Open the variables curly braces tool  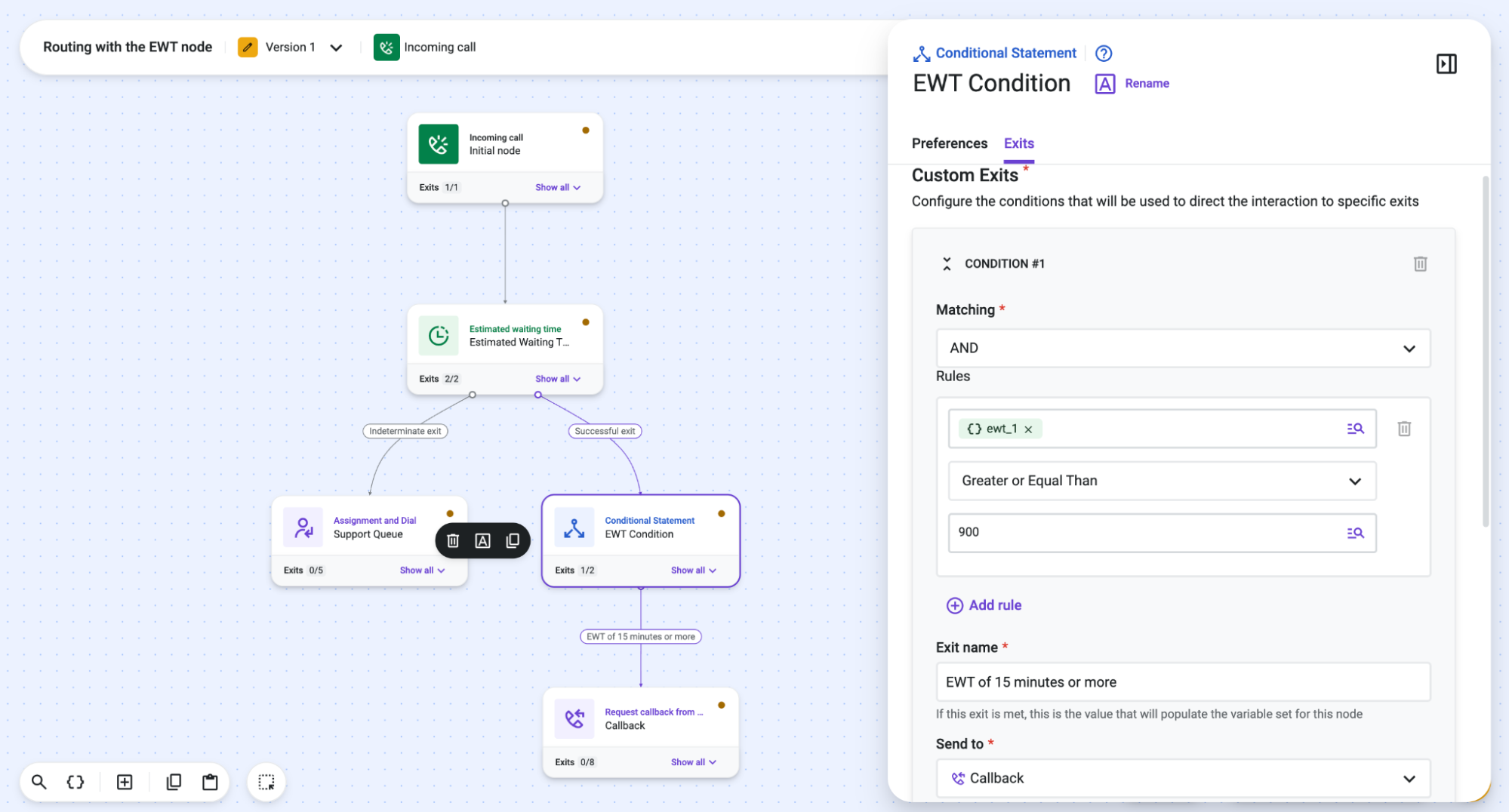tap(75, 782)
